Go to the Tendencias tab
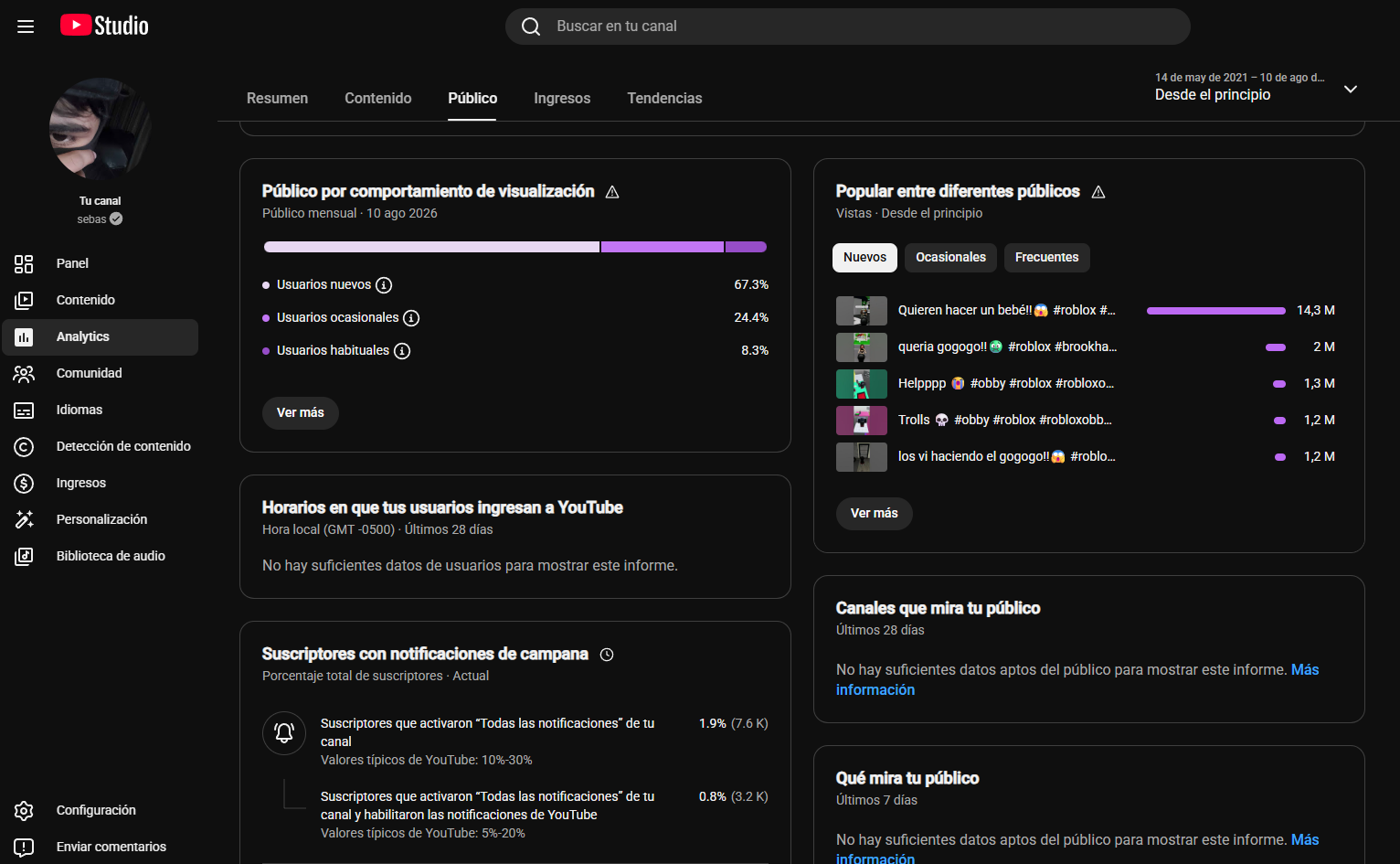1400x864 pixels. click(664, 99)
